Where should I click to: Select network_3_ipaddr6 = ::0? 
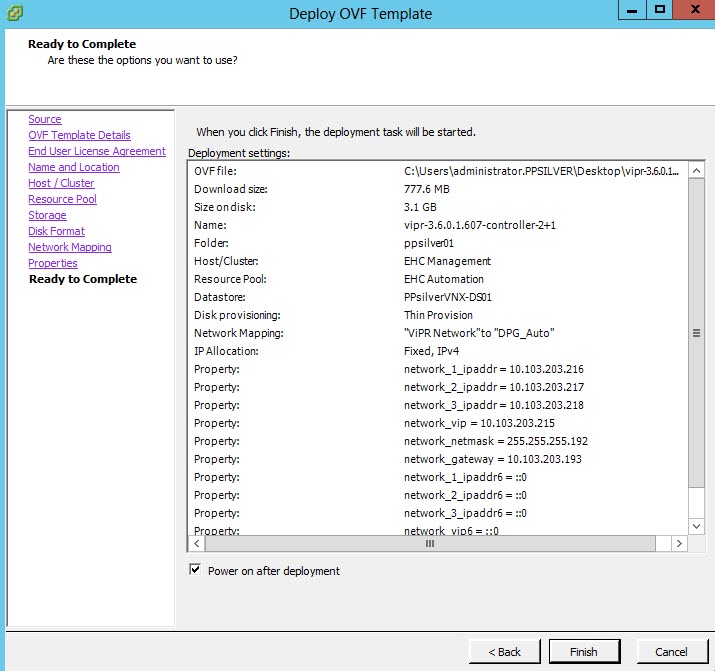point(465,513)
